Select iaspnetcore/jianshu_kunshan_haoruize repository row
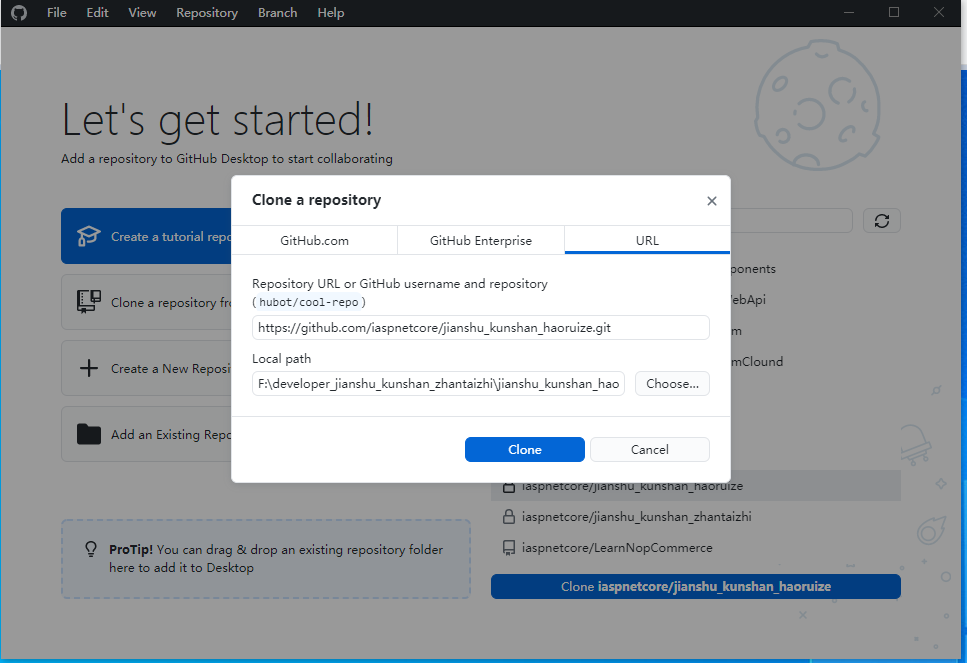967x663 pixels. (696, 487)
